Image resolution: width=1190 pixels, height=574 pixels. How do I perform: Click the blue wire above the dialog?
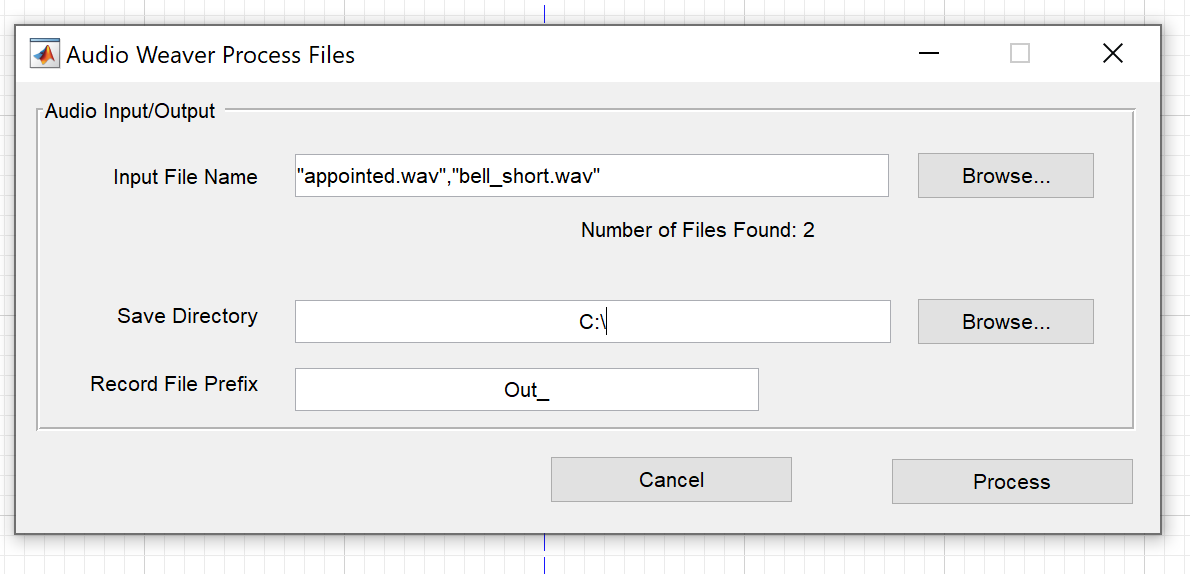[x=544, y=13]
